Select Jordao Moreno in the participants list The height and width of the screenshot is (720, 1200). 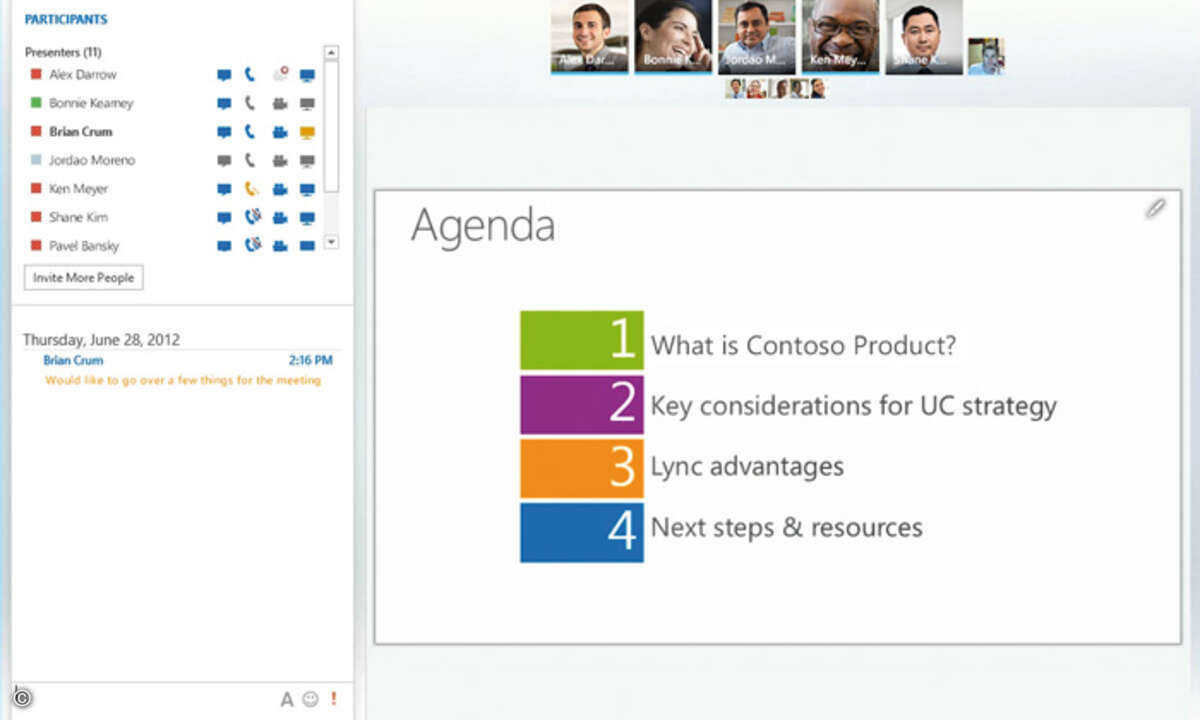[91, 160]
